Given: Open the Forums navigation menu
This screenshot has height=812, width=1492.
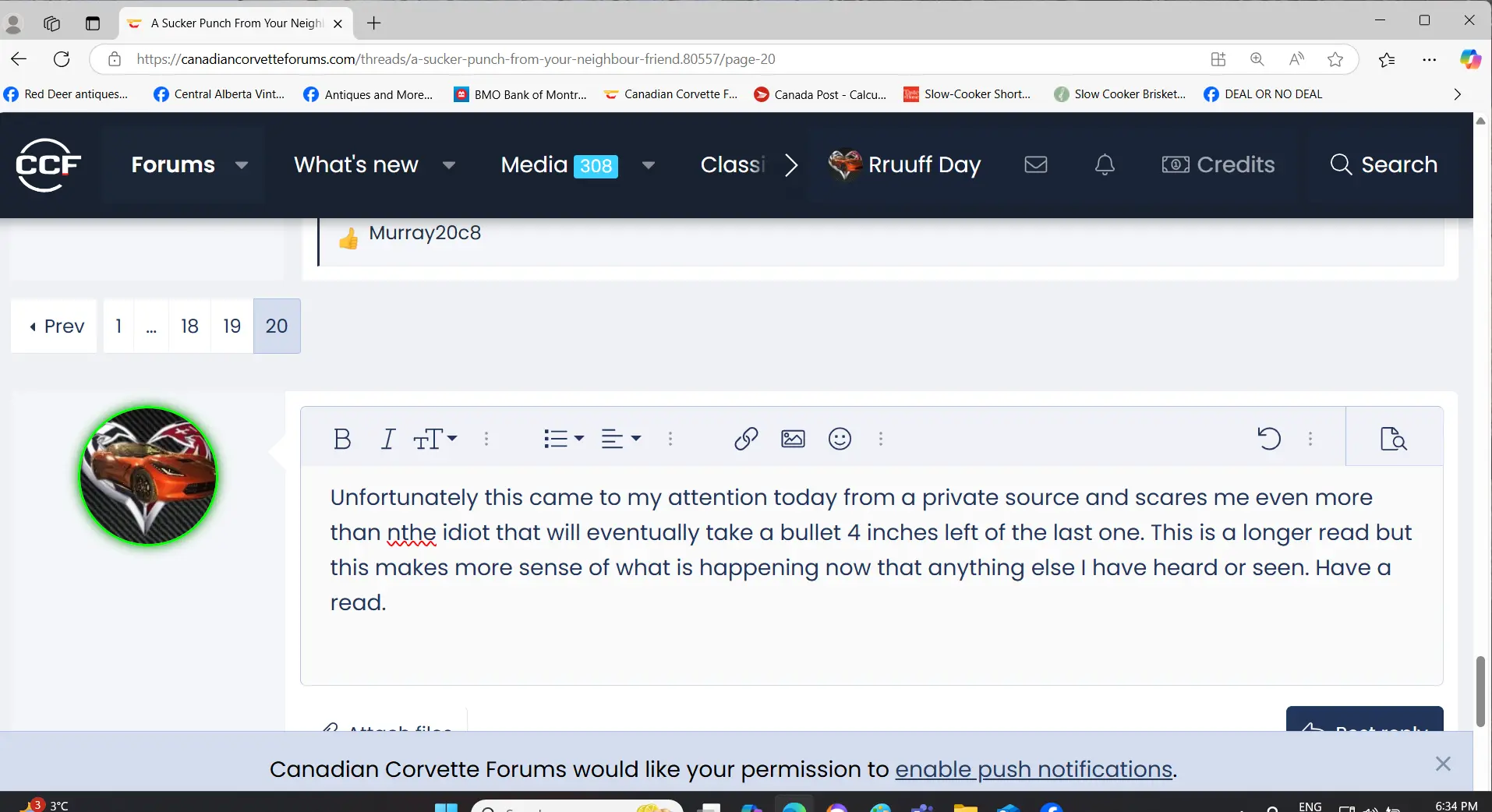Looking at the screenshot, I should (173, 165).
